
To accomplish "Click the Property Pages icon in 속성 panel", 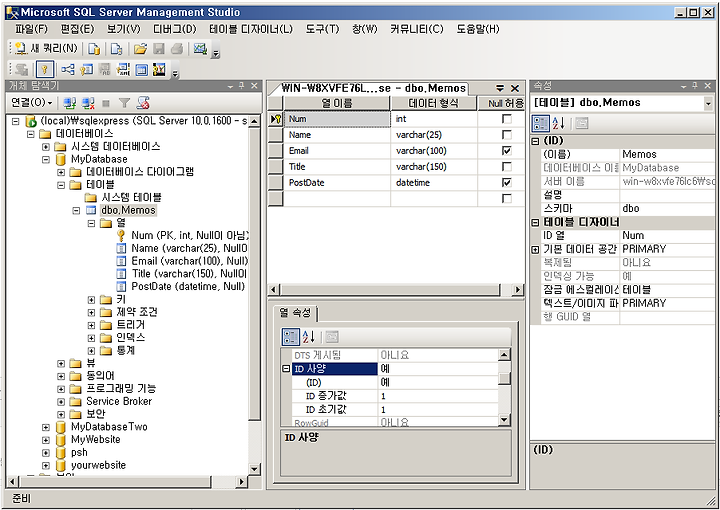I will coord(582,123).
